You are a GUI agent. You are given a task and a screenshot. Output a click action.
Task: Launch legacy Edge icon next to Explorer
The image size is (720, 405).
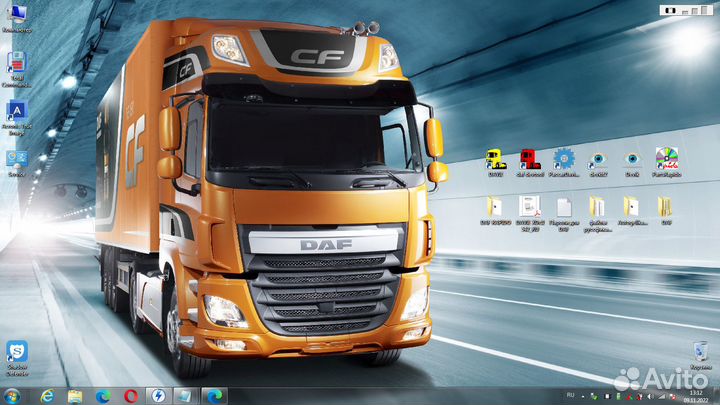(103, 396)
